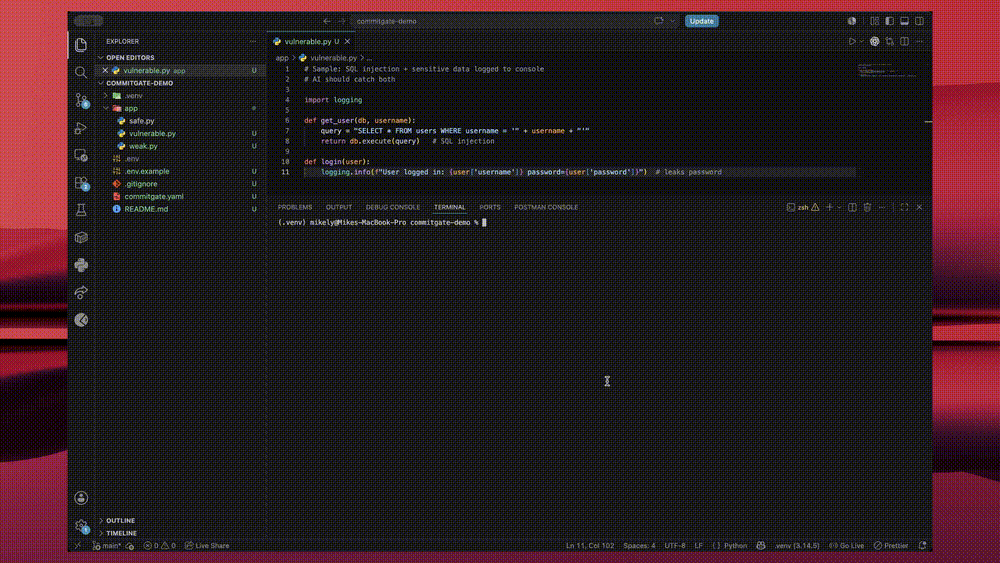Split the terminal panel
The width and height of the screenshot is (1000, 563).
[x=852, y=207]
